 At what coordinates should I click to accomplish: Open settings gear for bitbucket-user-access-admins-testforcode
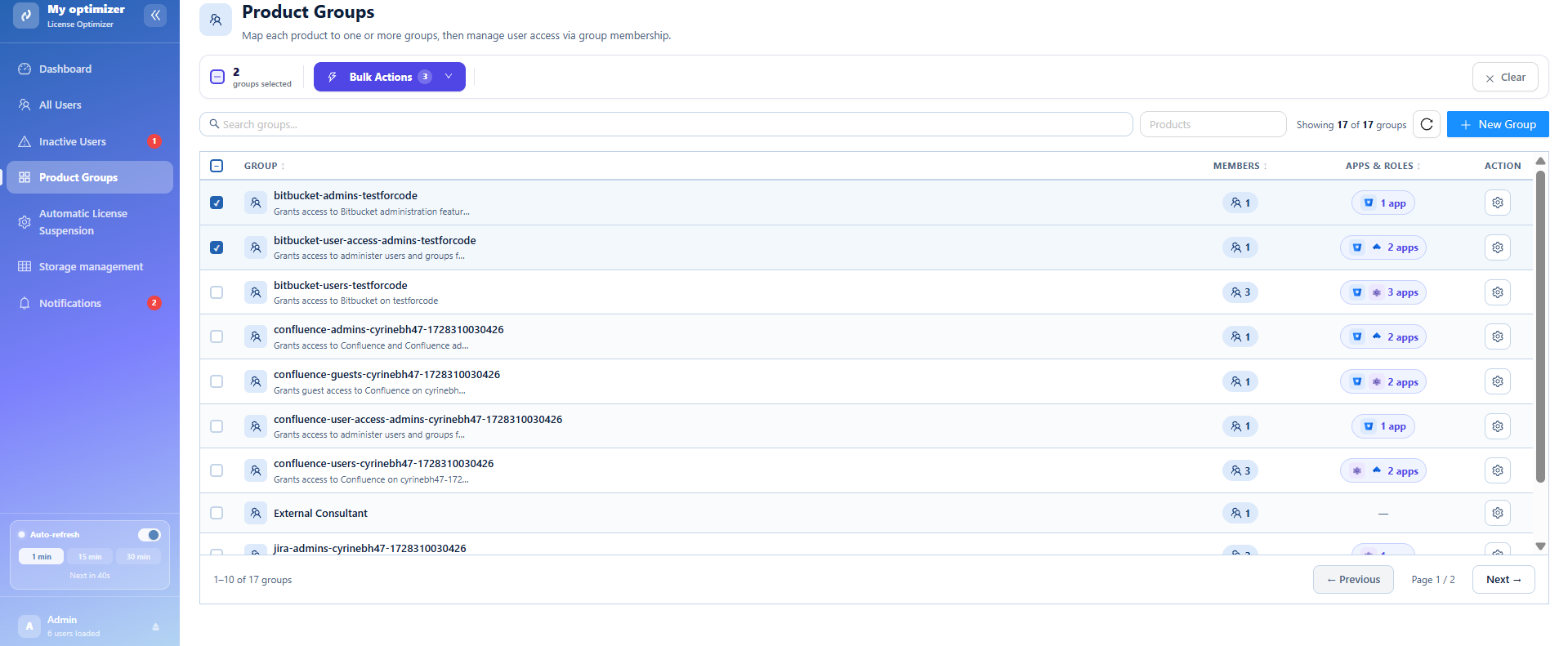point(1497,247)
